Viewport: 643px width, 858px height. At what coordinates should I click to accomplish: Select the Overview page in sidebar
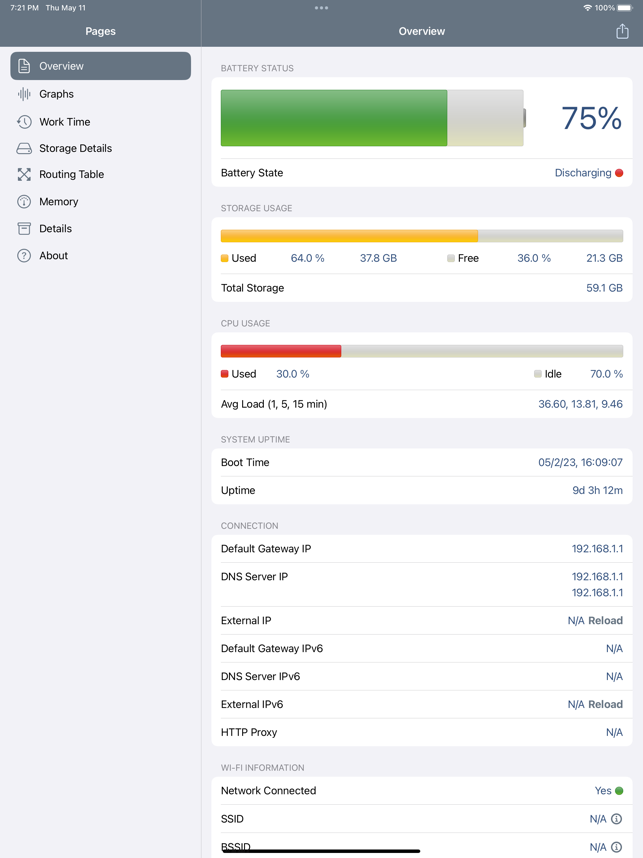[101, 66]
